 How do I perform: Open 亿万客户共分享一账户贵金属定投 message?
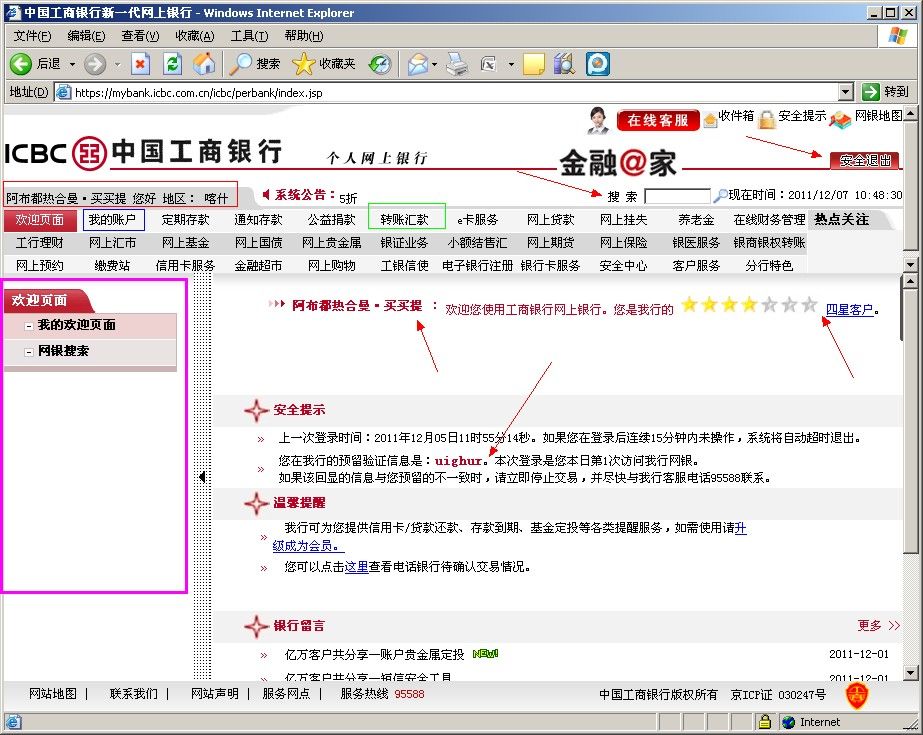[x=374, y=654]
